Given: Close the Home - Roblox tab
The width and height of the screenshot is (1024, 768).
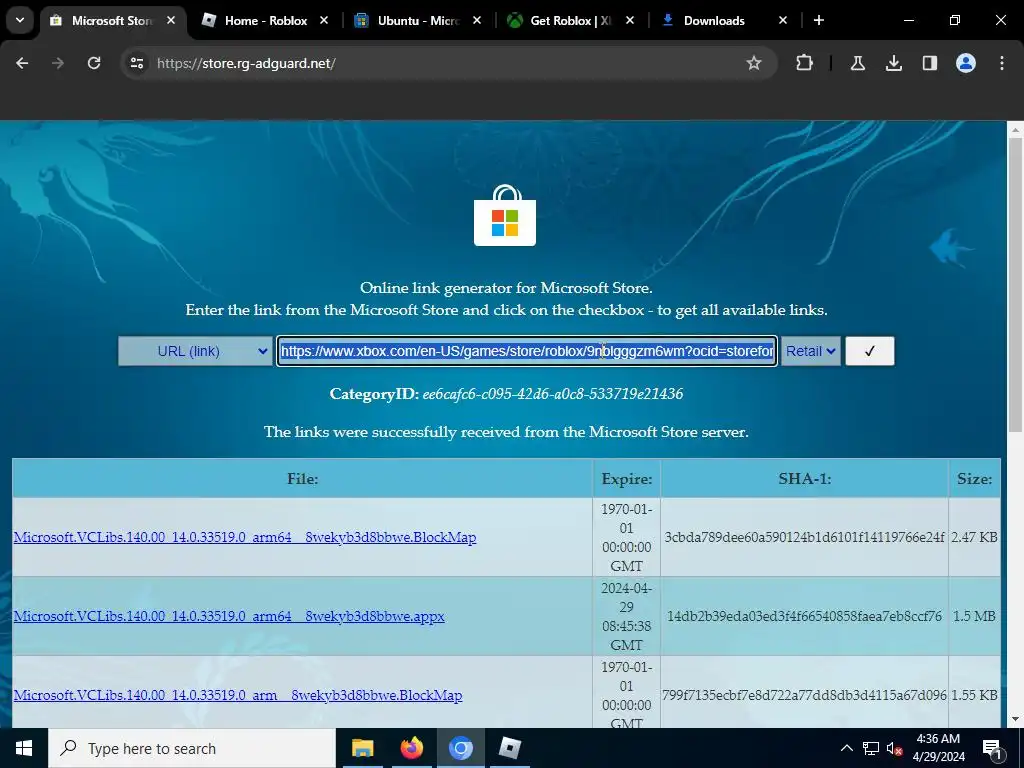Looking at the screenshot, I should (324, 20).
